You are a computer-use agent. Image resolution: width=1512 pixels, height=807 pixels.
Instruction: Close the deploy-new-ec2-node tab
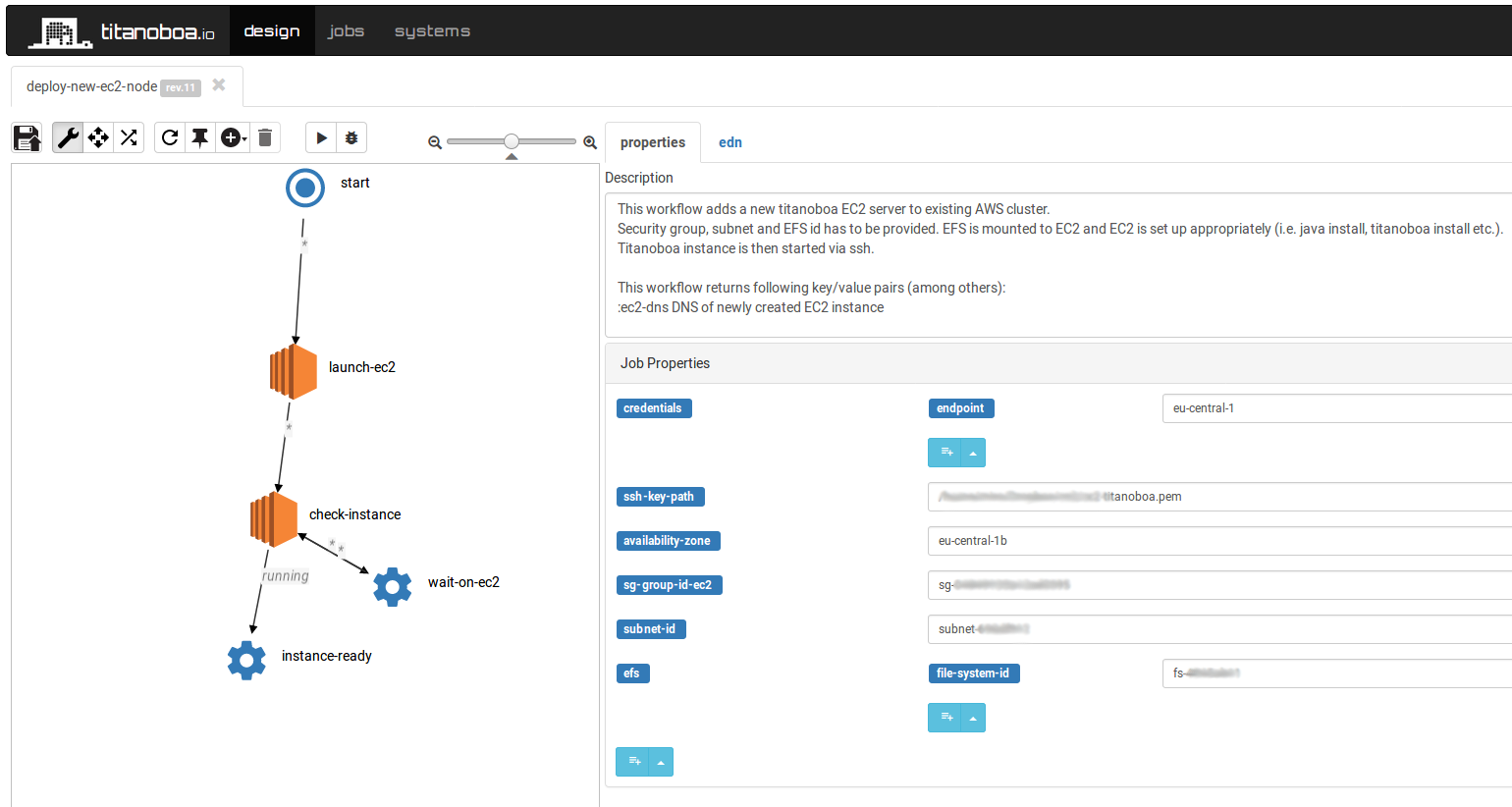pos(219,85)
